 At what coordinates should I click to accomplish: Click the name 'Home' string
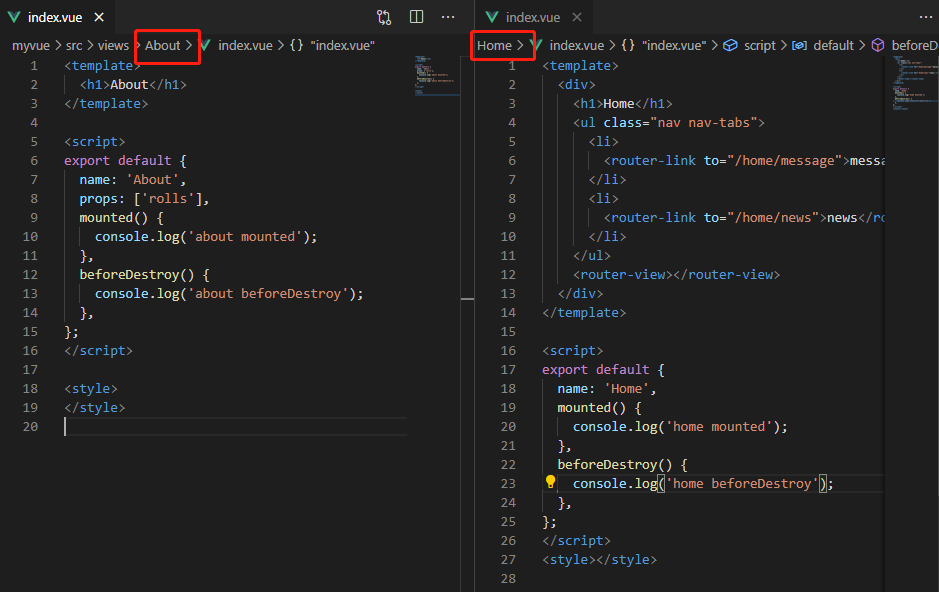point(626,388)
